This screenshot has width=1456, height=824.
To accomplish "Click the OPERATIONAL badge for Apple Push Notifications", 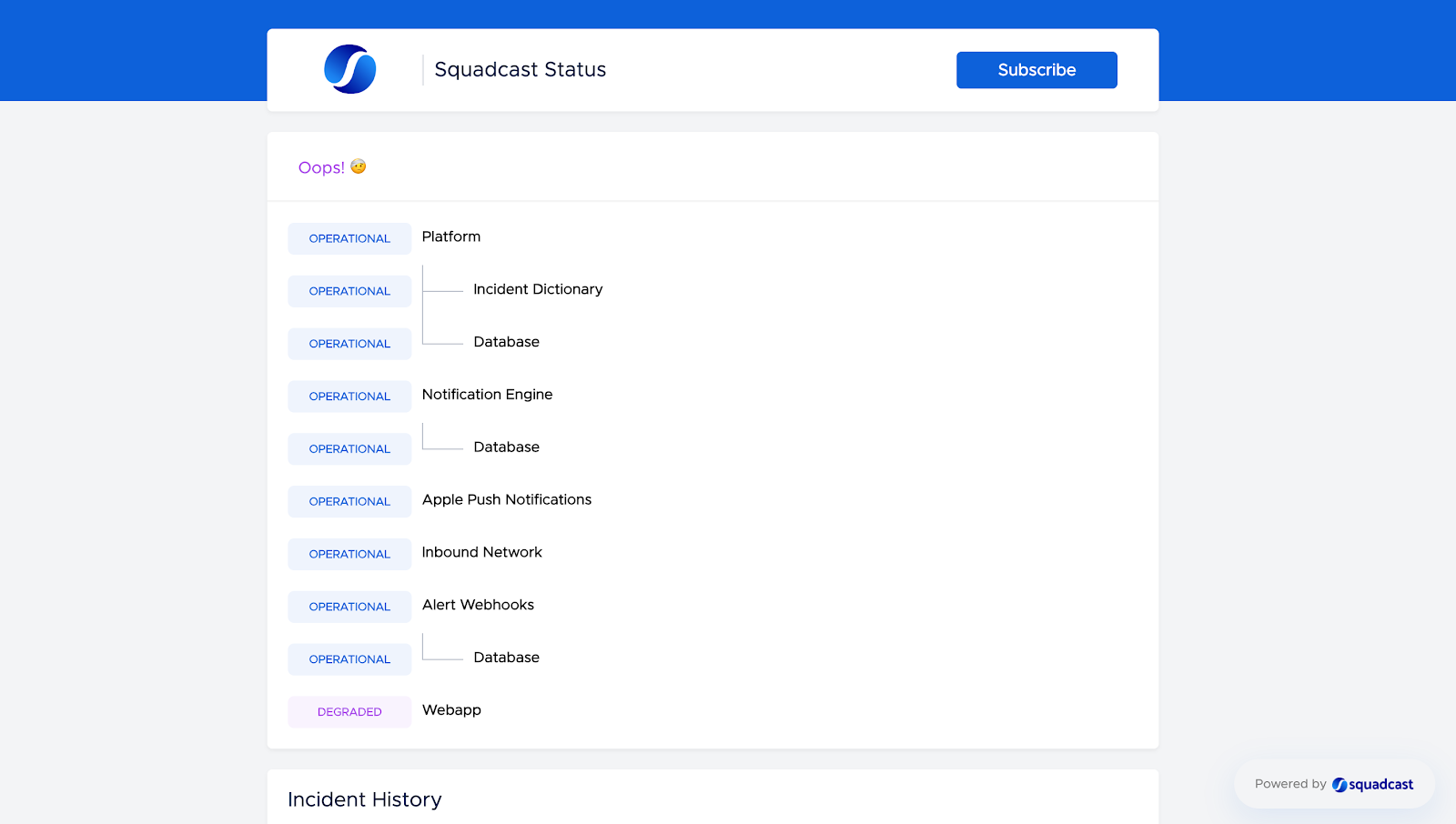I will (x=349, y=501).
